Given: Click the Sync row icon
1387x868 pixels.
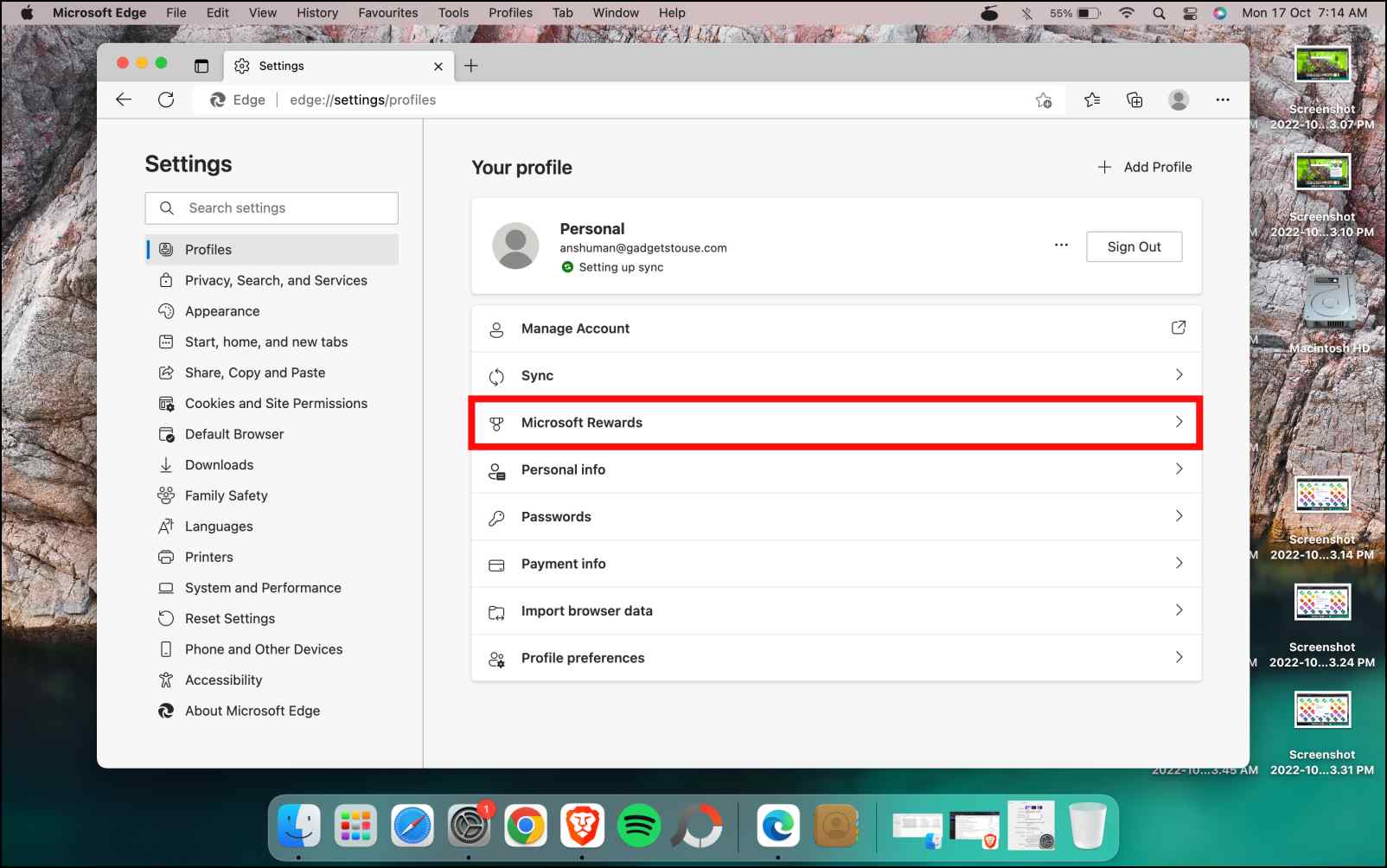Looking at the screenshot, I should (496, 376).
